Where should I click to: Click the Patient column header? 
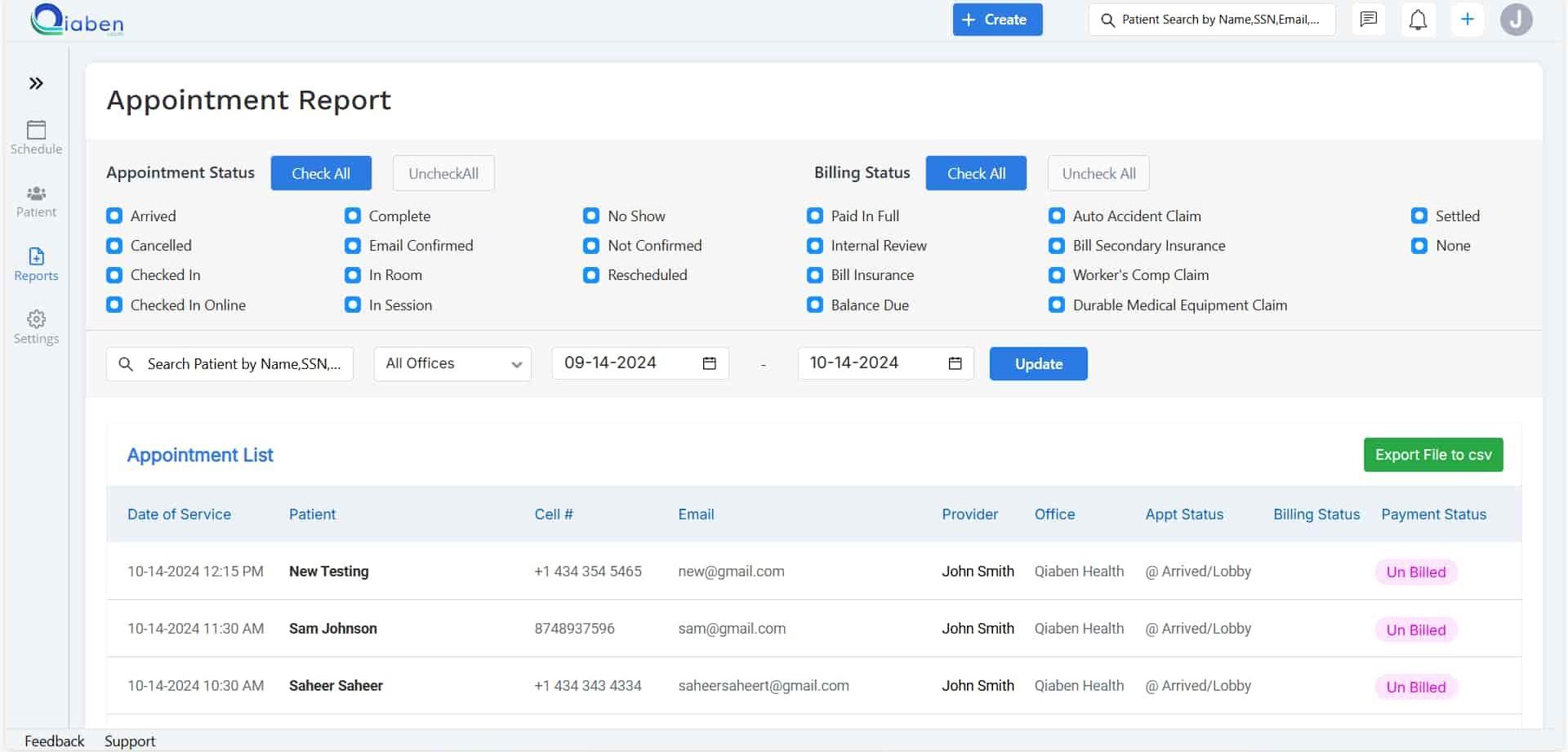312,514
